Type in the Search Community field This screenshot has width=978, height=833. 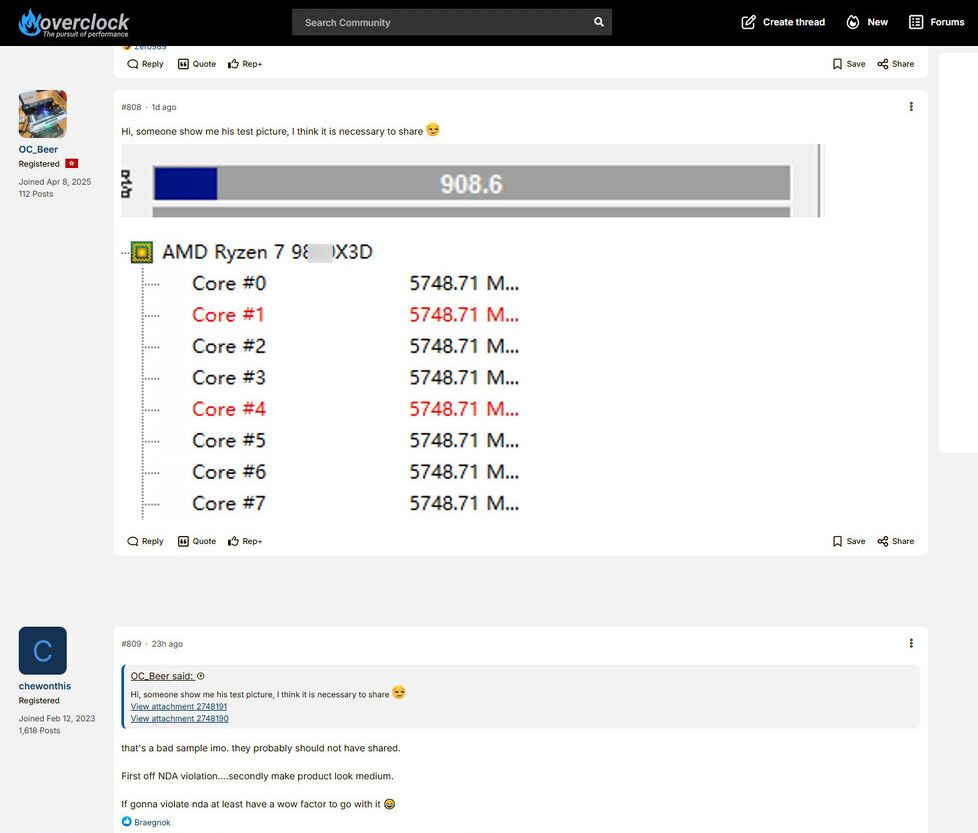pos(440,22)
